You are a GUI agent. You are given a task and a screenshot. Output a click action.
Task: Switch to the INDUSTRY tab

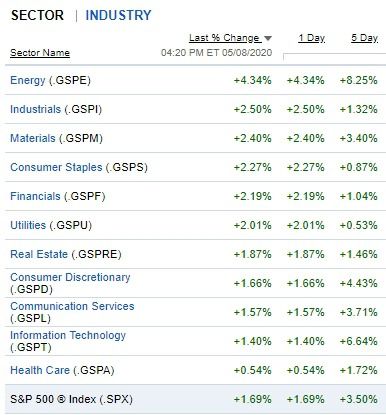point(118,15)
